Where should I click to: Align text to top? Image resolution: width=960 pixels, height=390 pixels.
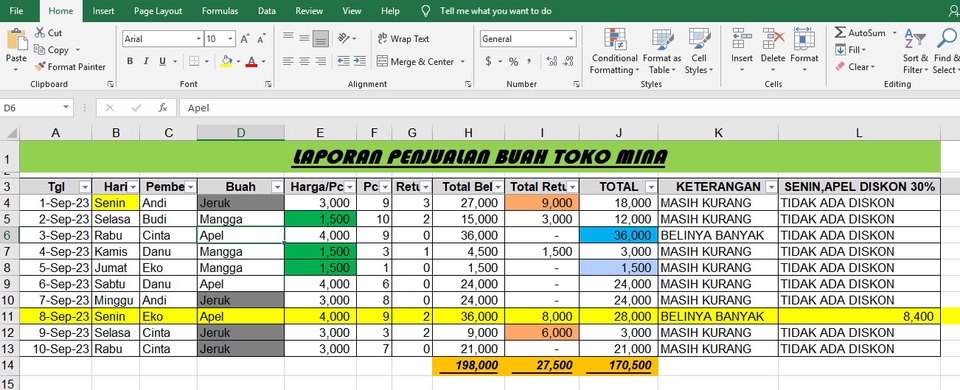[x=288, y=38]
